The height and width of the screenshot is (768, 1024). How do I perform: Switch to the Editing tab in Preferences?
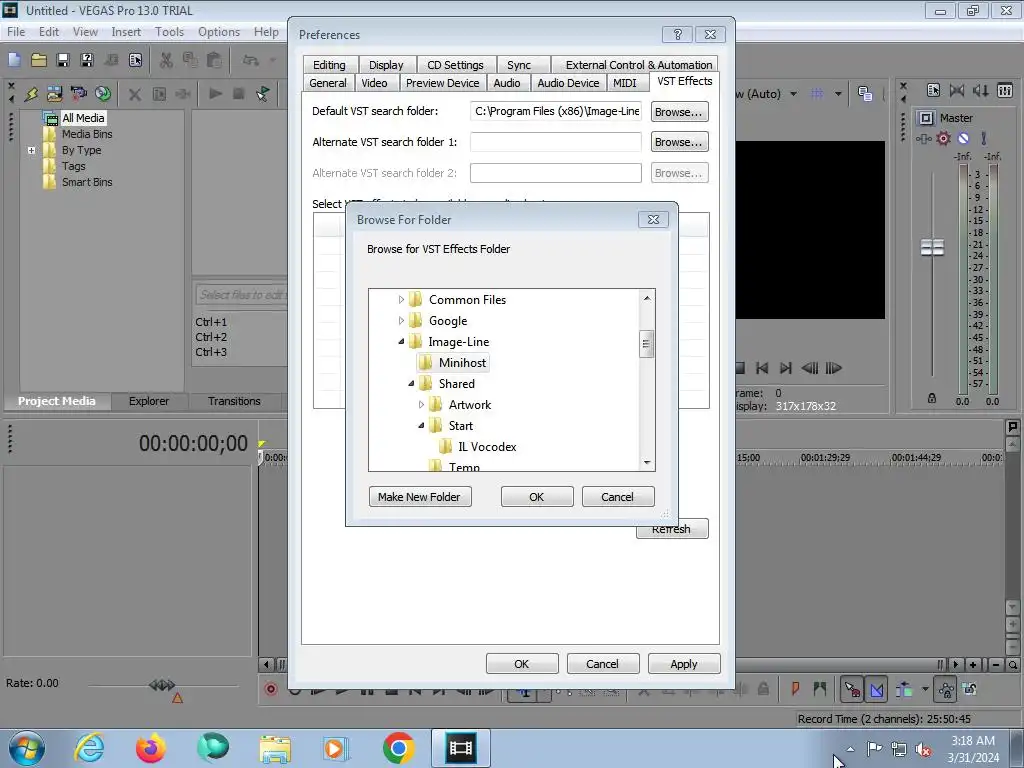point(328,65)
